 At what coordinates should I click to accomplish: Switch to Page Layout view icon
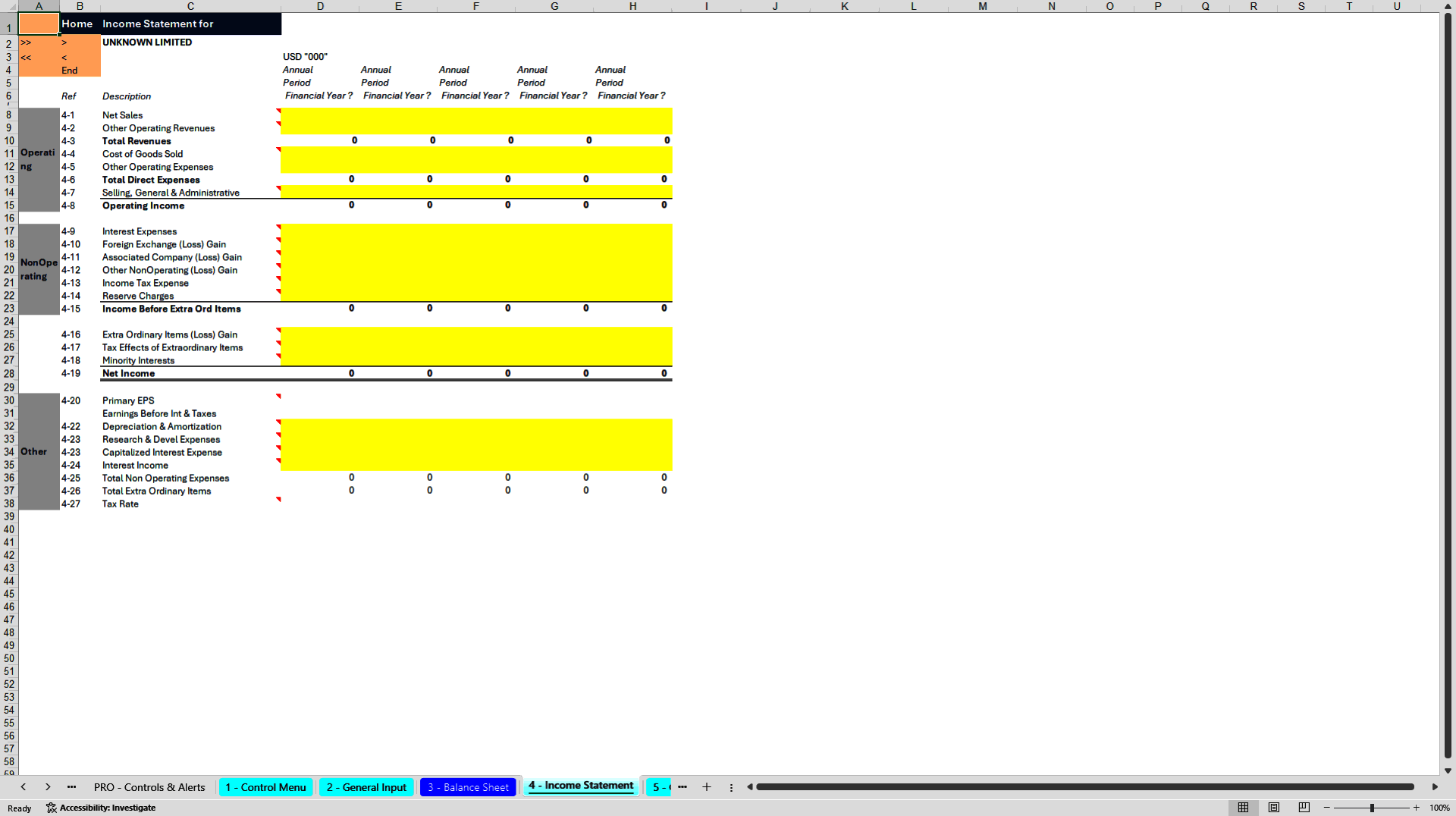pyautogui.click(x=1273, y=808)
